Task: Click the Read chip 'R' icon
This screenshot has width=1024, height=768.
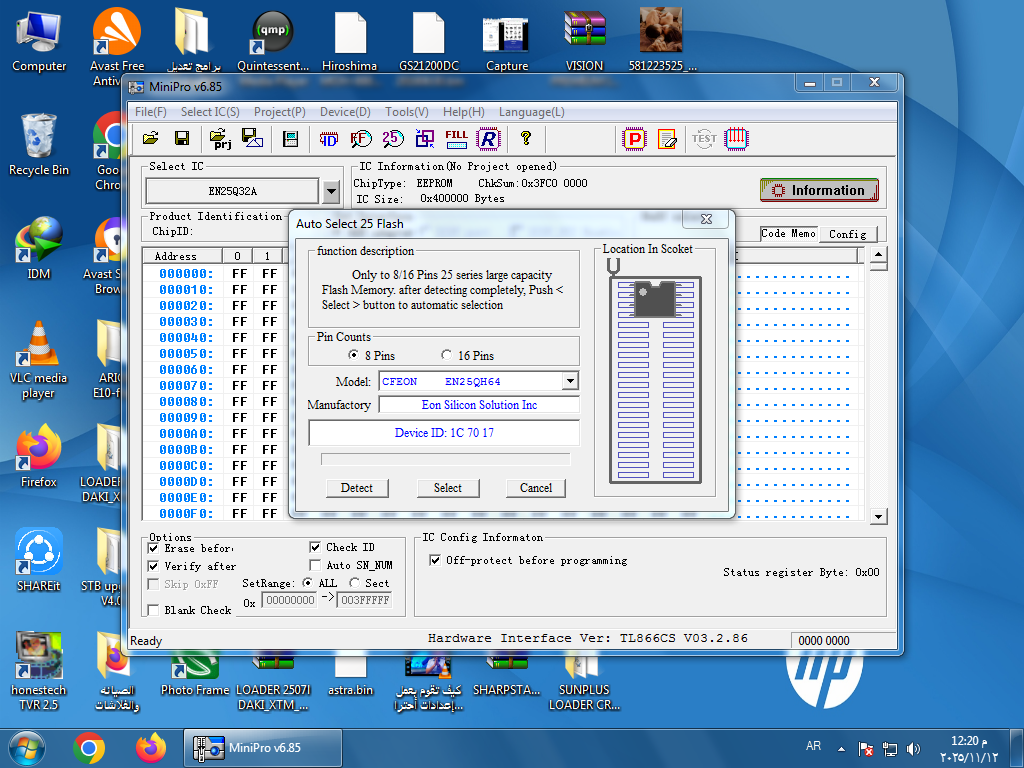Action: [488, 139]
